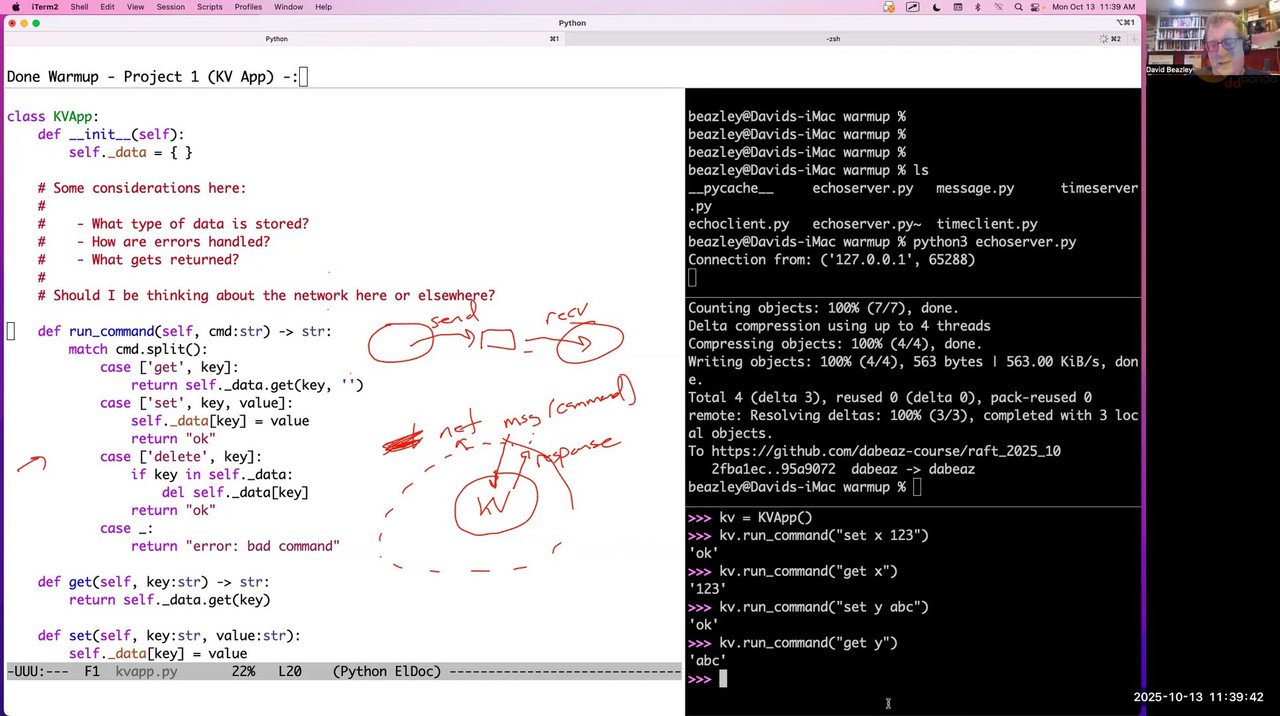Image resolution: width=1280 pixels, height=716 pixels.
Task: Click 'return "error: bad command"' line
Action: [x=235, y=546]
